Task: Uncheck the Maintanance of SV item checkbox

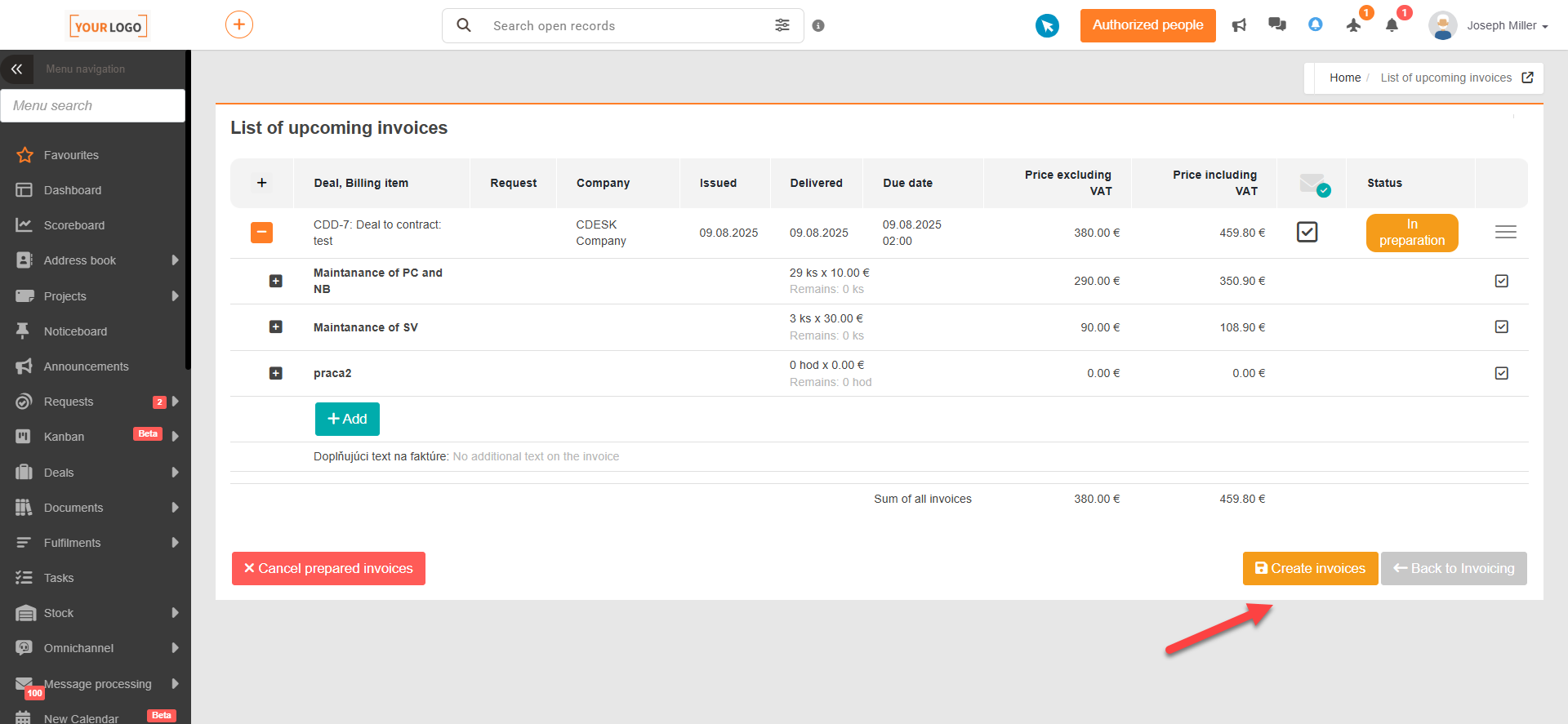Action: coord(1502,327)
